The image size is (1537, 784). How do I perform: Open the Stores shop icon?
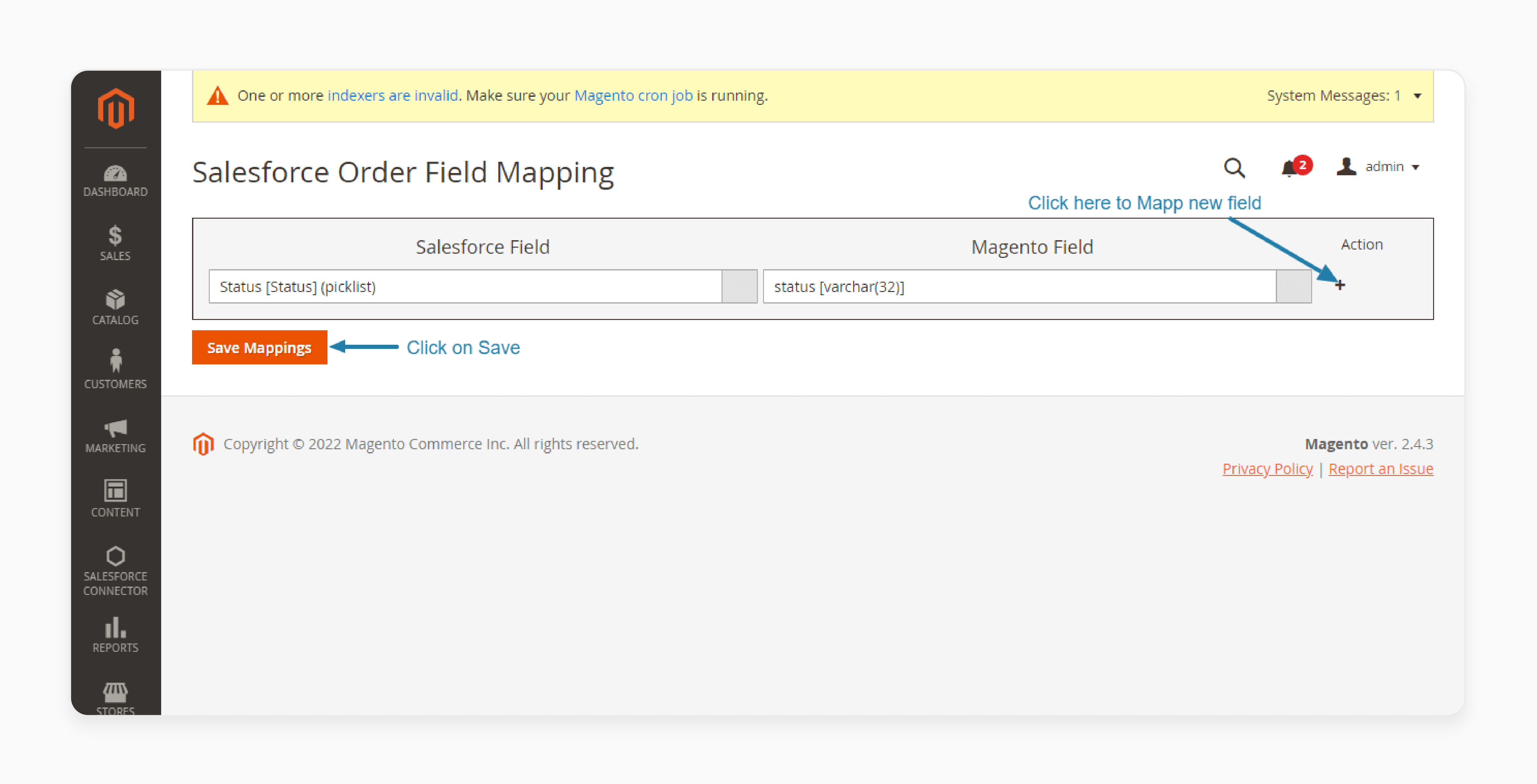pos(115,692)
